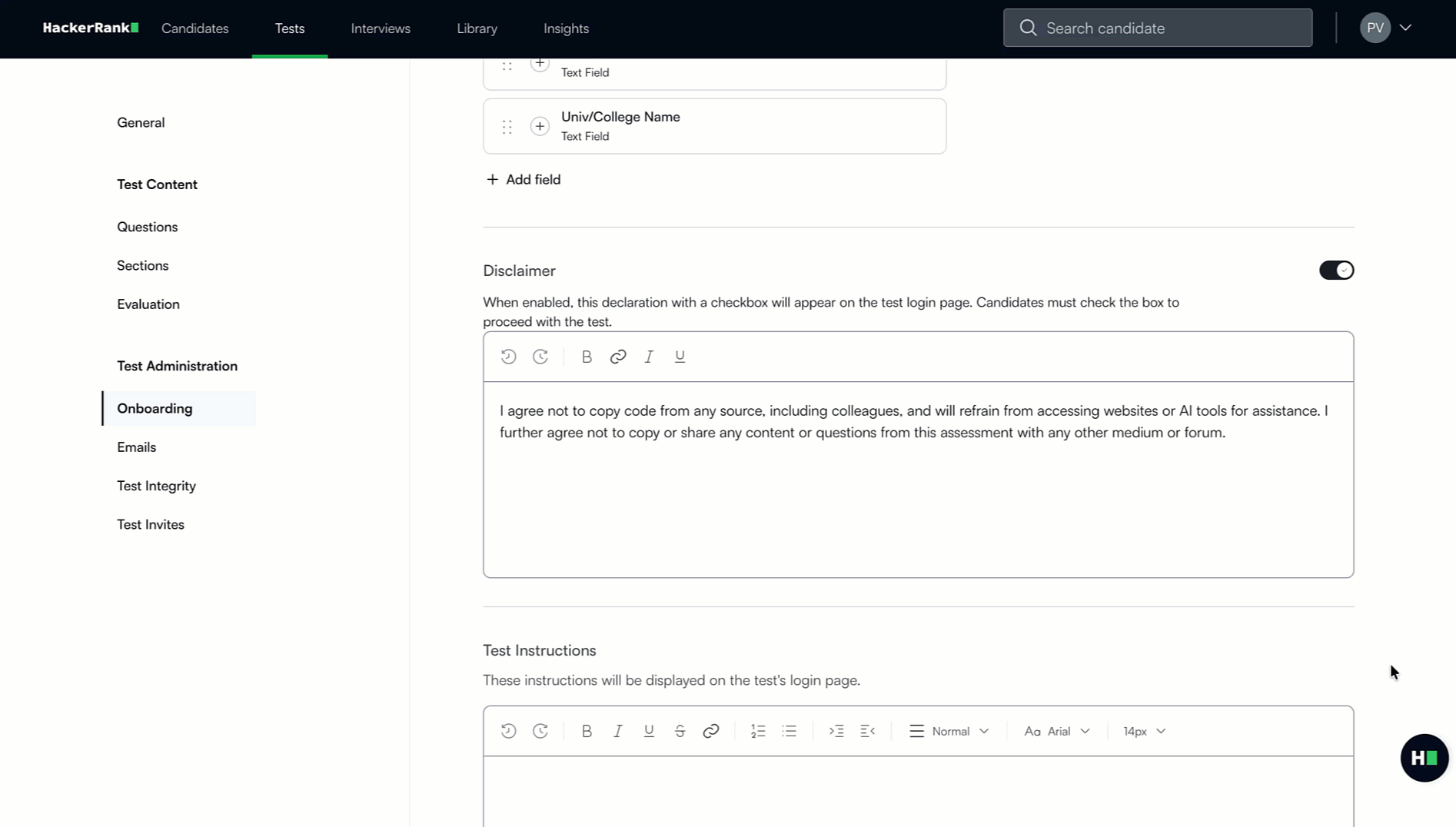This screenshot has width=1456, height=827.
Task: Click the Add field button
Action: click(x=523, y=179)
